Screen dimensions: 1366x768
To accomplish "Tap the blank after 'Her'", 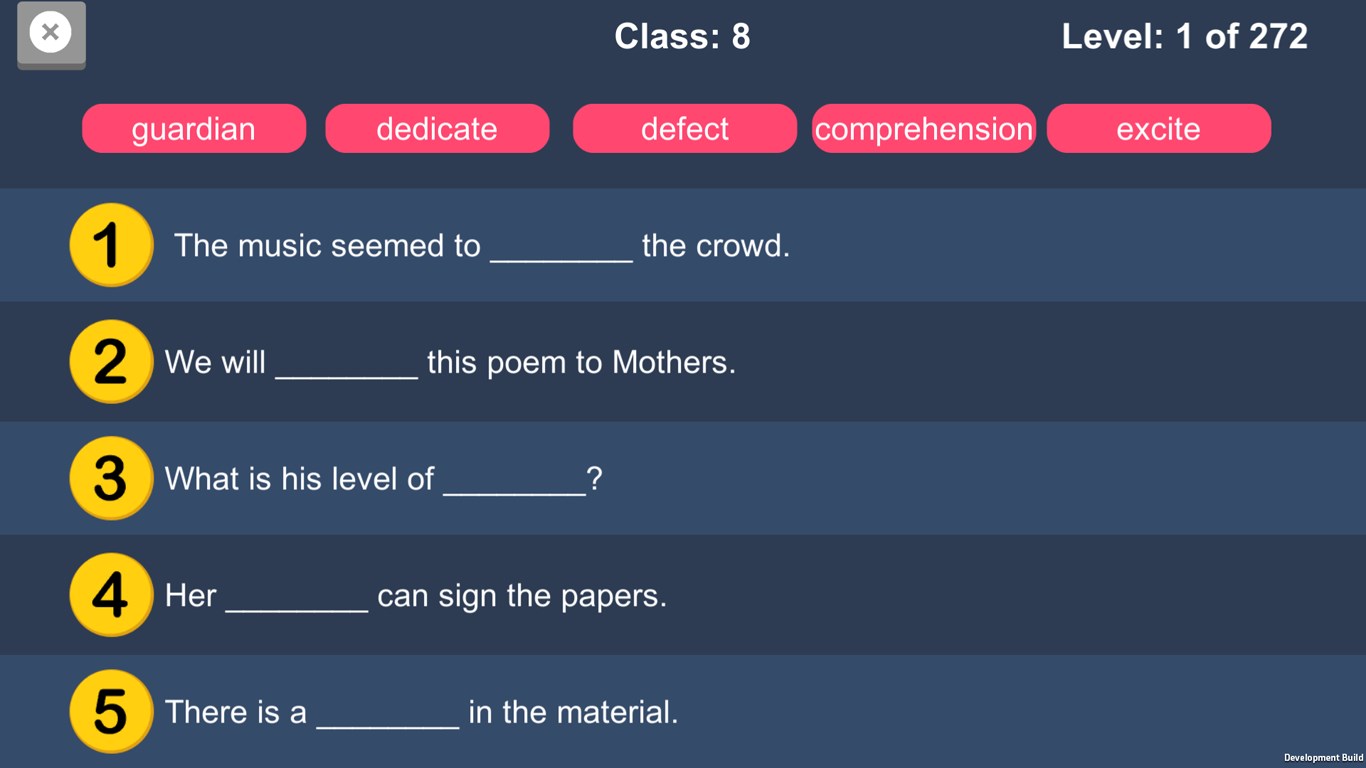I will [x=297, y=598].
